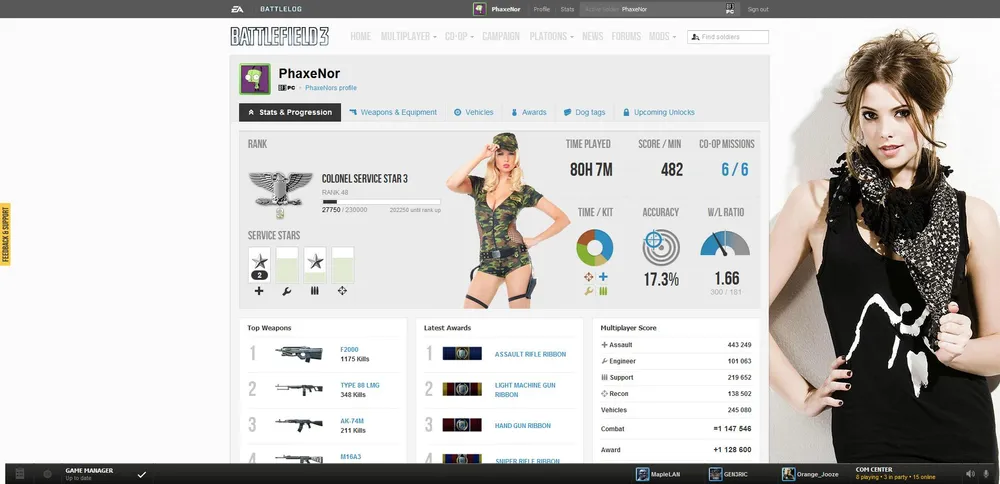The image size is (1000, 484).
Task: Click the Time / Kit donut chart
Action: (594, 248)
